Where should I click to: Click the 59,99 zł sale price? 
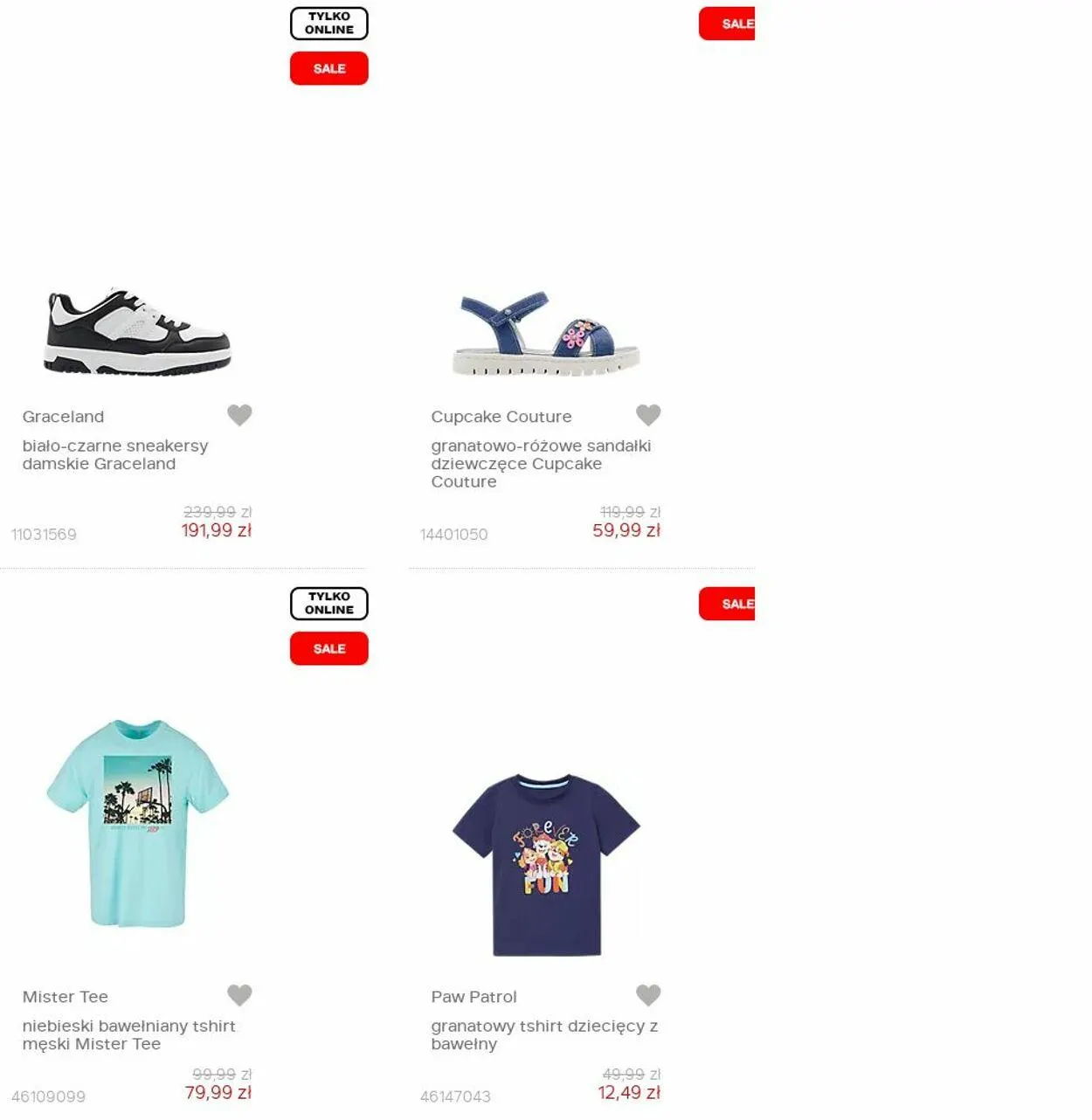point(626,530)
